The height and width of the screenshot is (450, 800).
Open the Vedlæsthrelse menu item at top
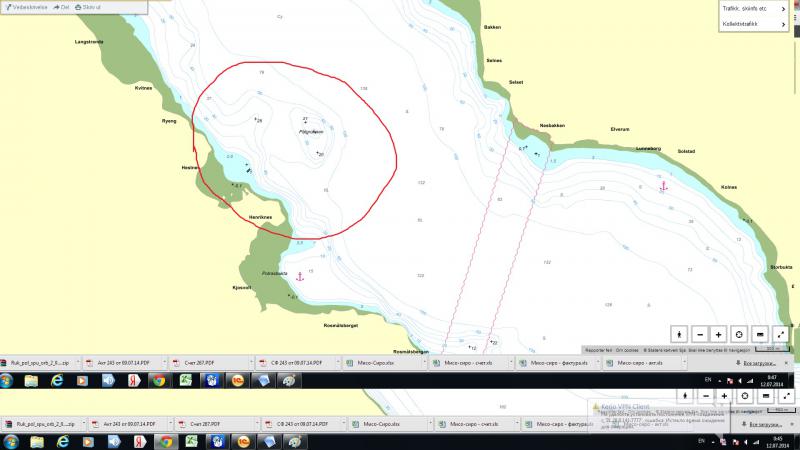click(25, 6)
